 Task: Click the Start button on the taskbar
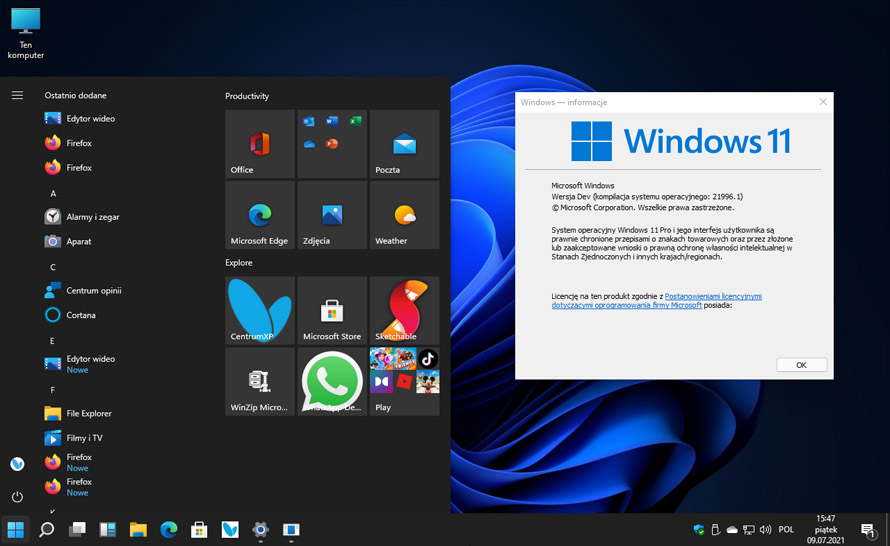pos(15,530)
